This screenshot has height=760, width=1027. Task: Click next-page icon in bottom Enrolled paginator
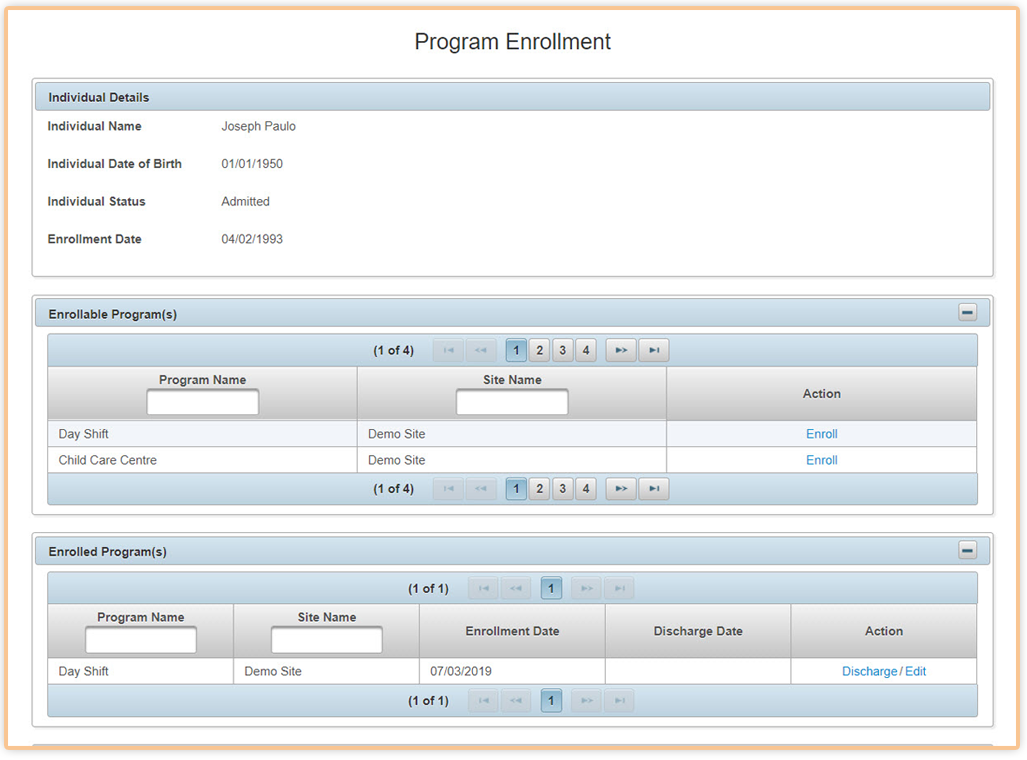tap(586, 700)
